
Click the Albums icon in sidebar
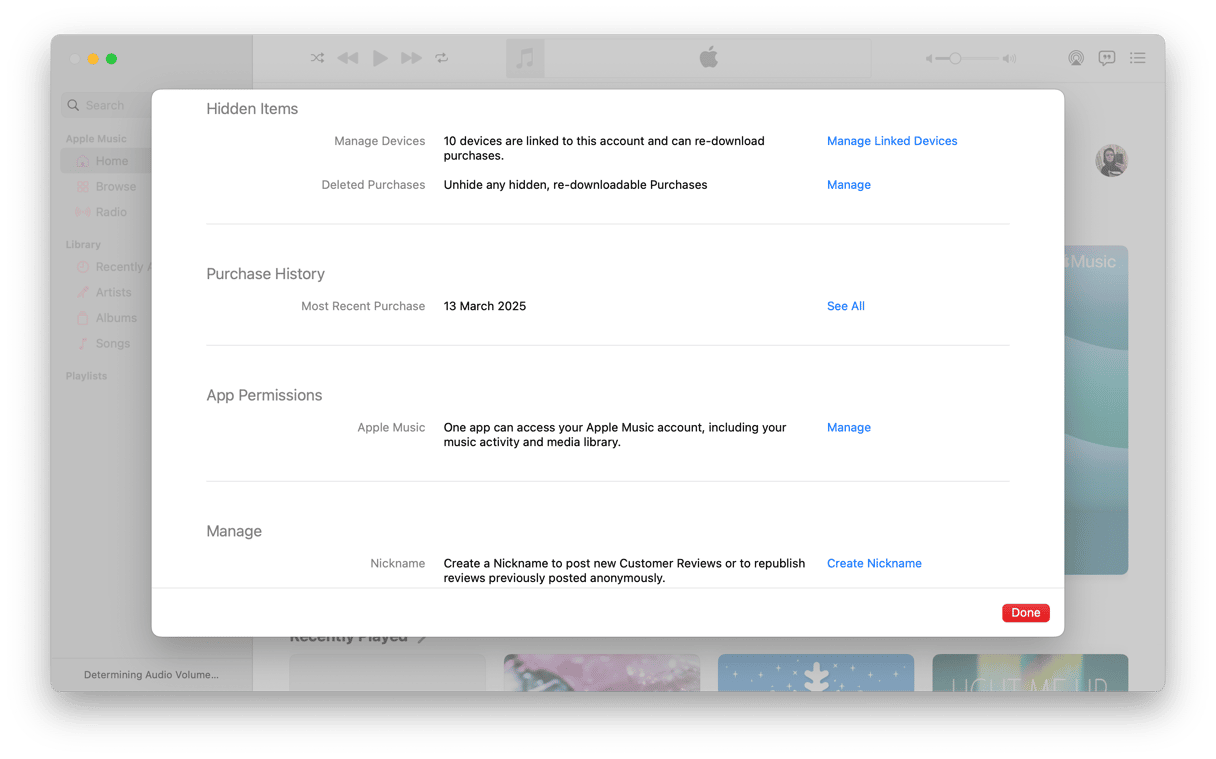tap(83, 318)
